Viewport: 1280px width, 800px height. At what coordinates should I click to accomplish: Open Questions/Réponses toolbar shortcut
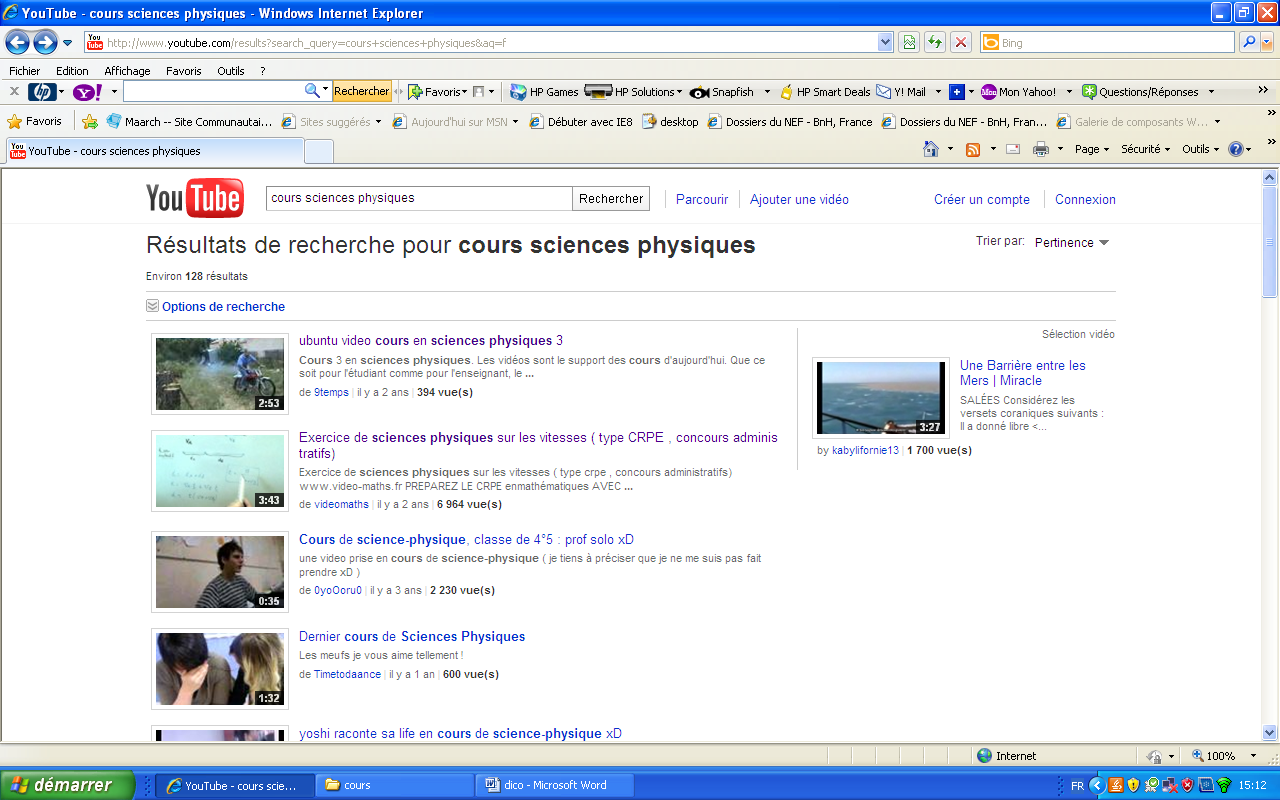click(1140, 92)
